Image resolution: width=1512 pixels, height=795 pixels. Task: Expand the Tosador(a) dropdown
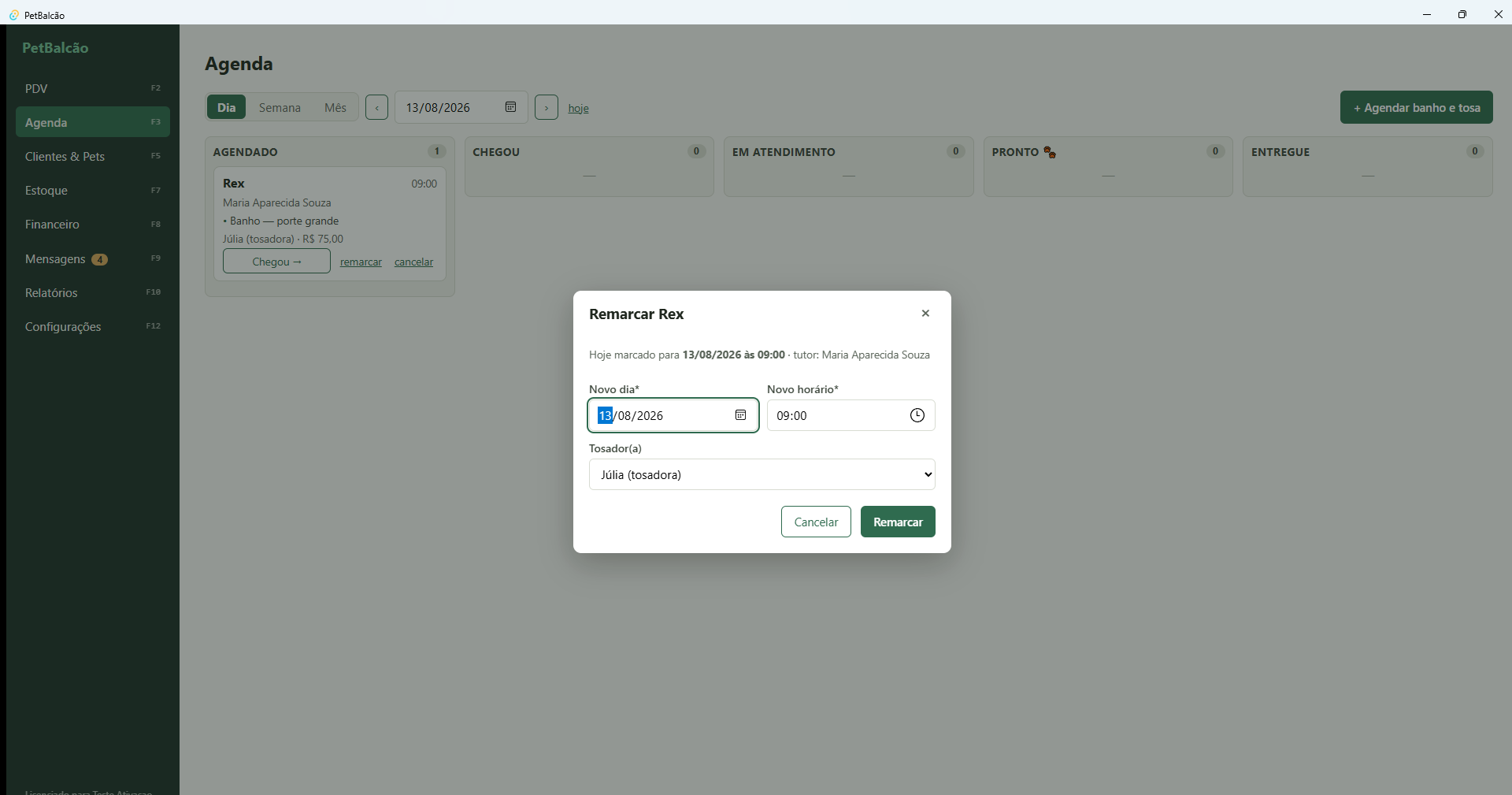(x=762, y=474)
